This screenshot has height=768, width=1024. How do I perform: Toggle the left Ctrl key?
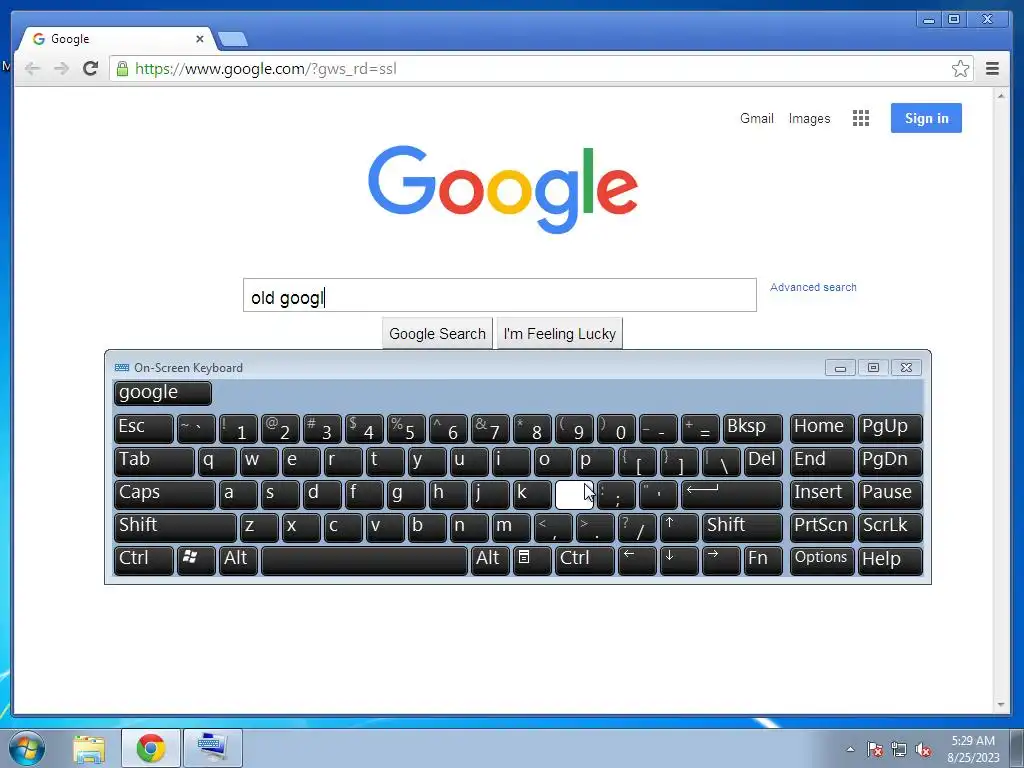coord(144,560)
